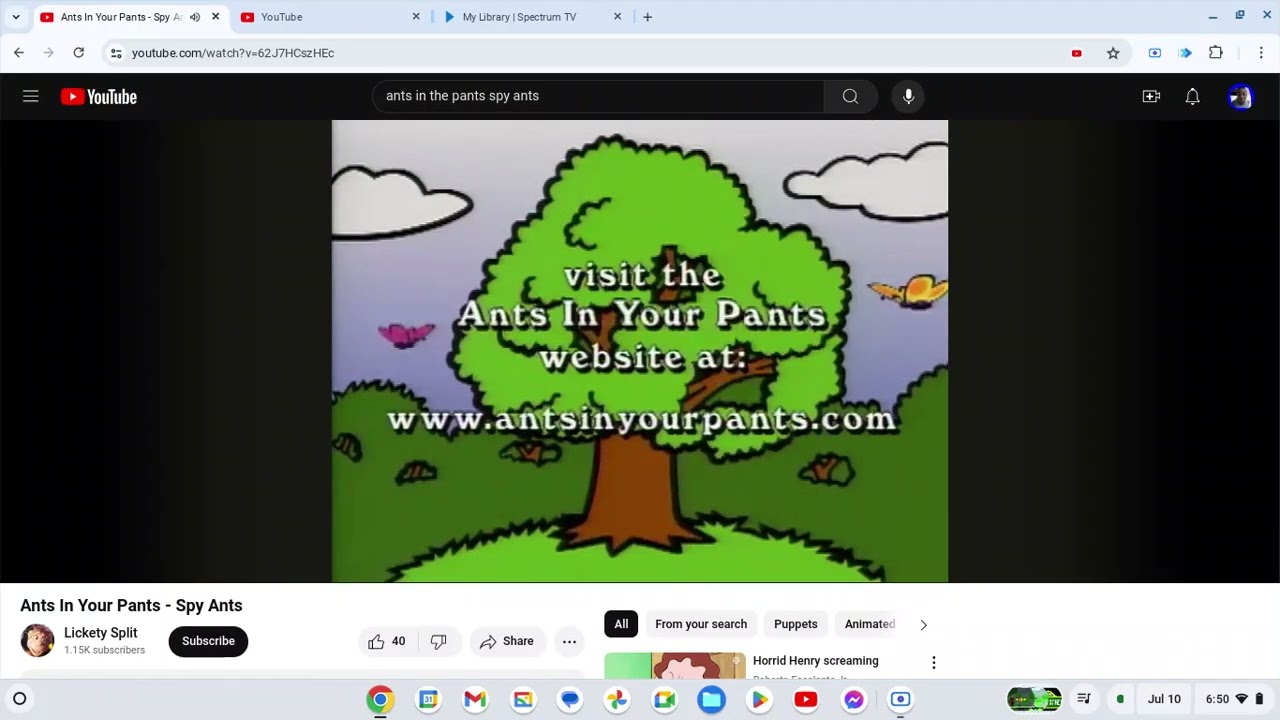The height and width of the screenshot is (720, 1280).
Task: Open Messenger from the shelf
Action: [x=853, y=700]
